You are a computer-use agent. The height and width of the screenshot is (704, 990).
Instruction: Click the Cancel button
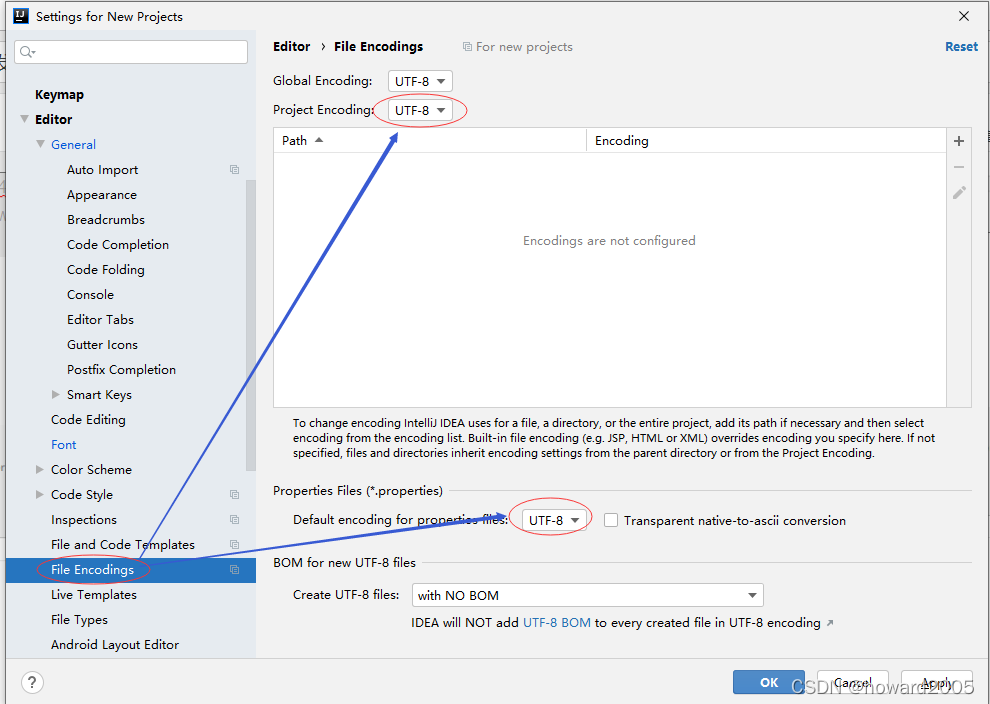point(852,682)
